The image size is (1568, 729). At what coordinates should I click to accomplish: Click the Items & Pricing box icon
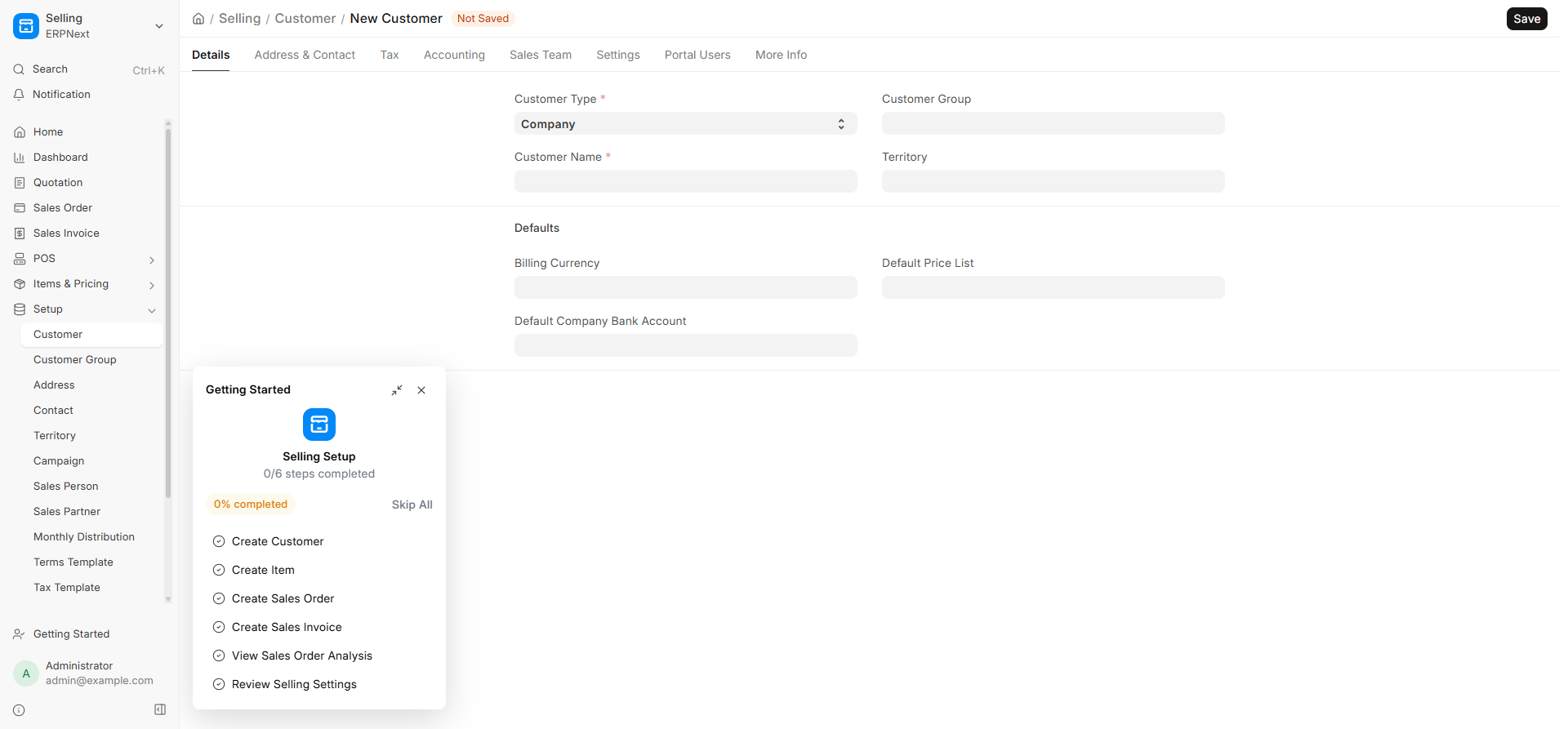pos(20,284)
